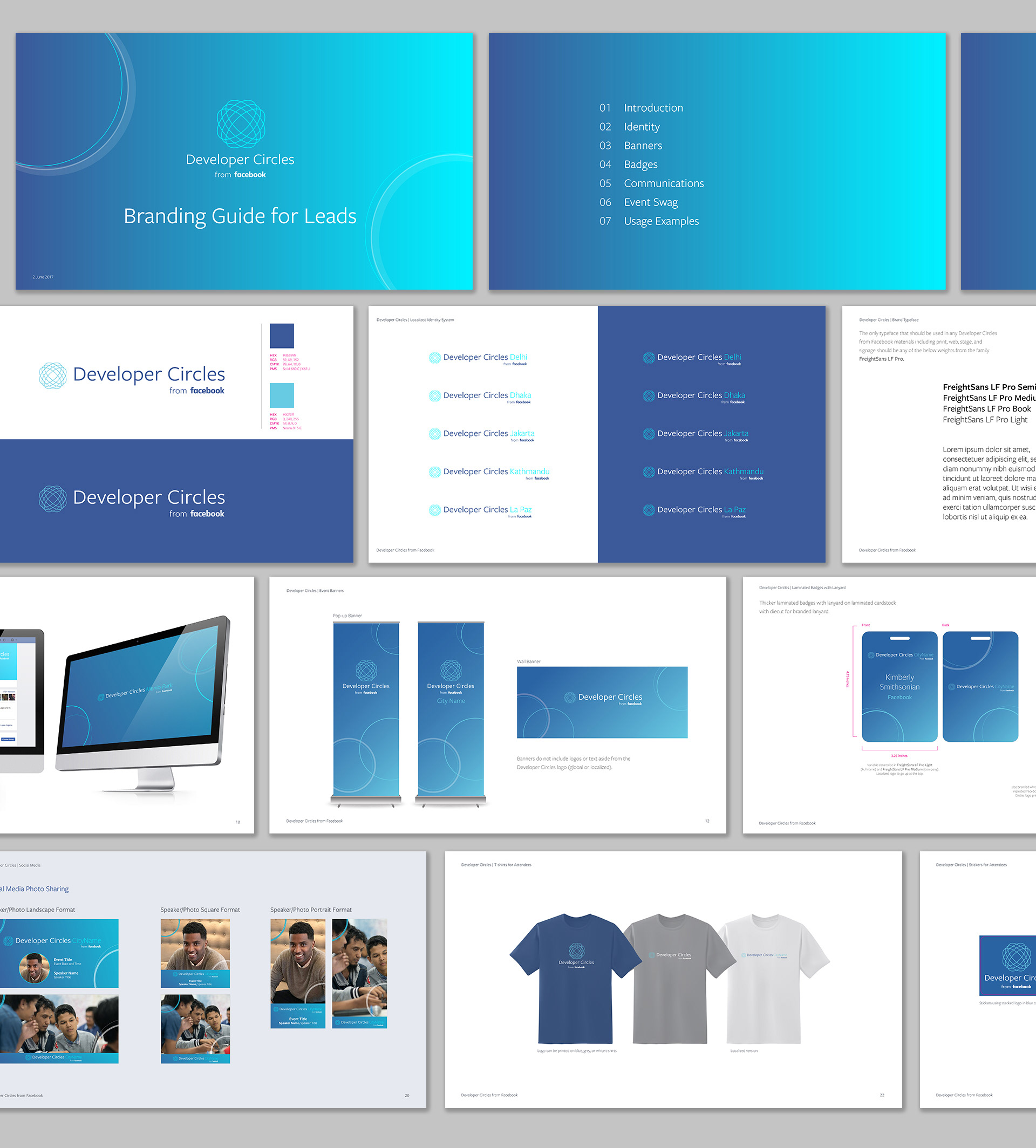Click 'Developer Circles Jakarta' on the blue page
Viewport: 1036px width, 1148px height.
696,434
